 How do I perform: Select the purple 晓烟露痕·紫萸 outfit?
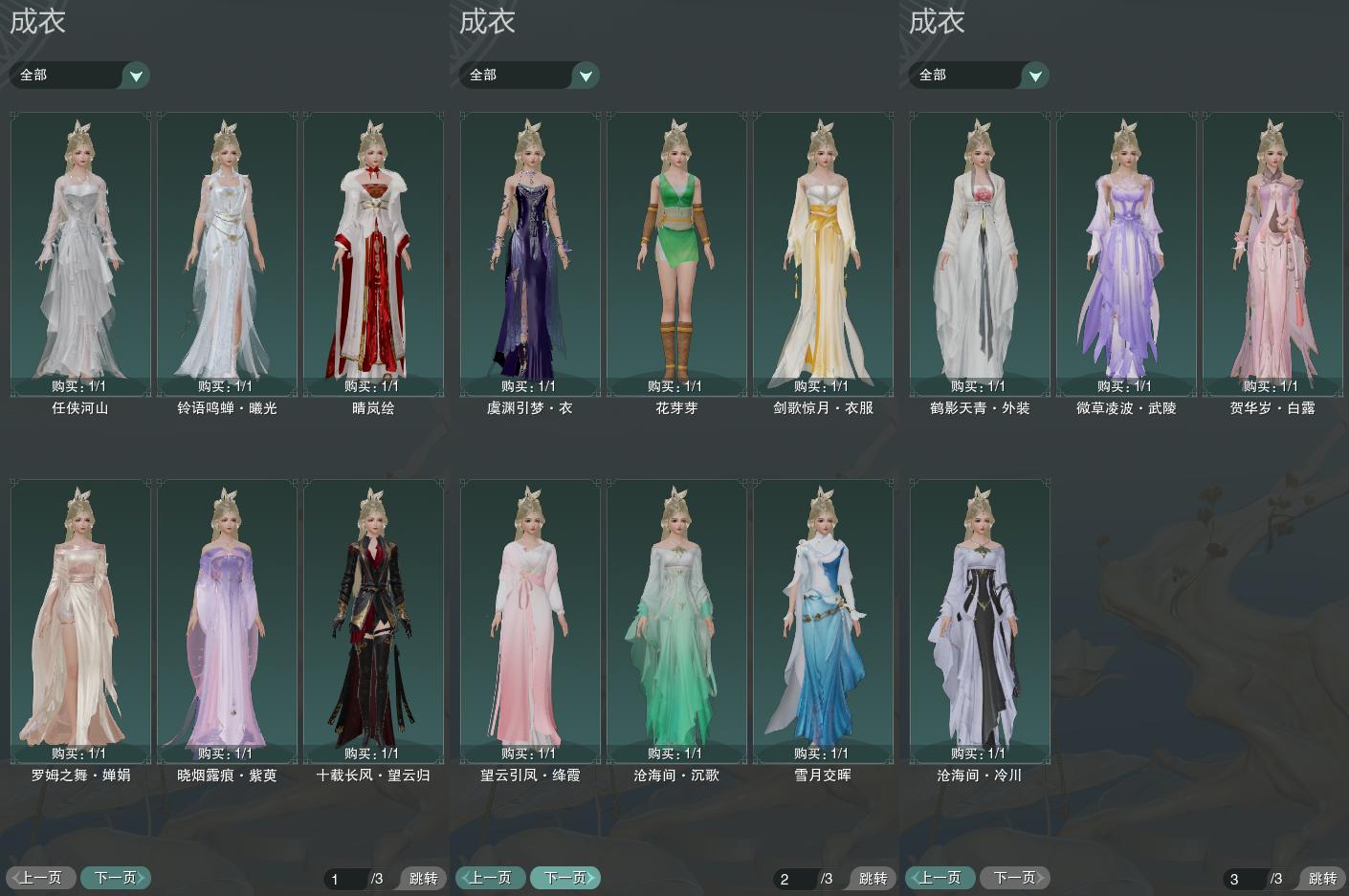(x=227, y=621)
